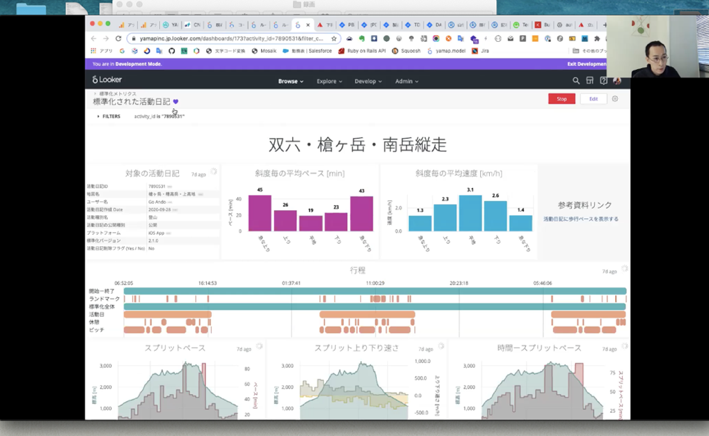The image size is (709, 436).
Task: Click the 時間ースプリットペース tile title
Action: (x=539, y=348)
